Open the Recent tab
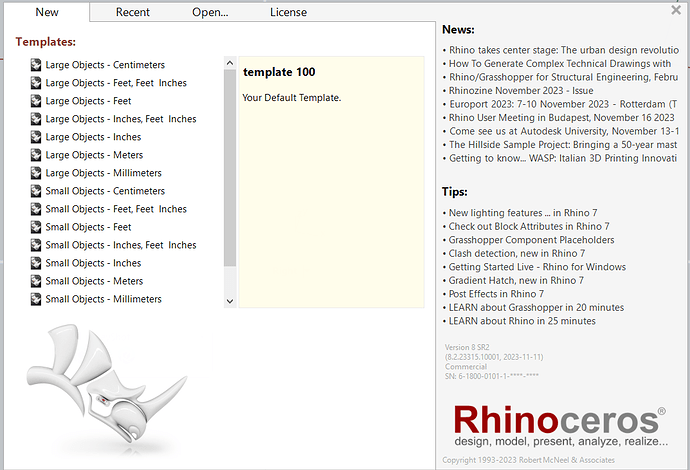This screenshot has height=470, width=690. 132,12
